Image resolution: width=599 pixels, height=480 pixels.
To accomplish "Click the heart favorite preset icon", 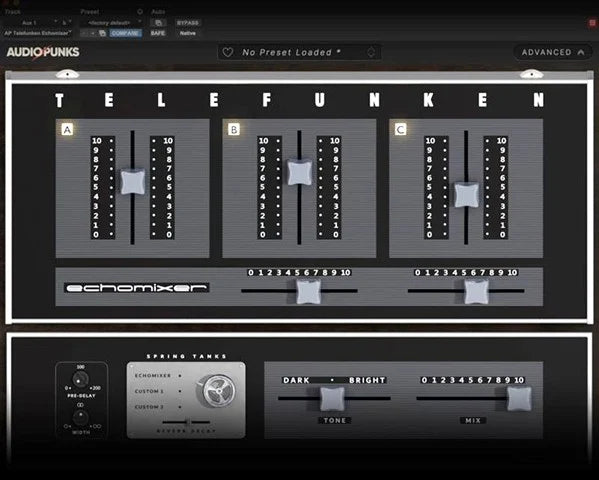I will point(228,52).
